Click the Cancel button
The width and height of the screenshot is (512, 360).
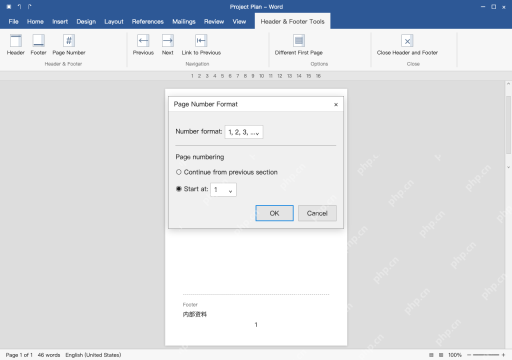317,213
